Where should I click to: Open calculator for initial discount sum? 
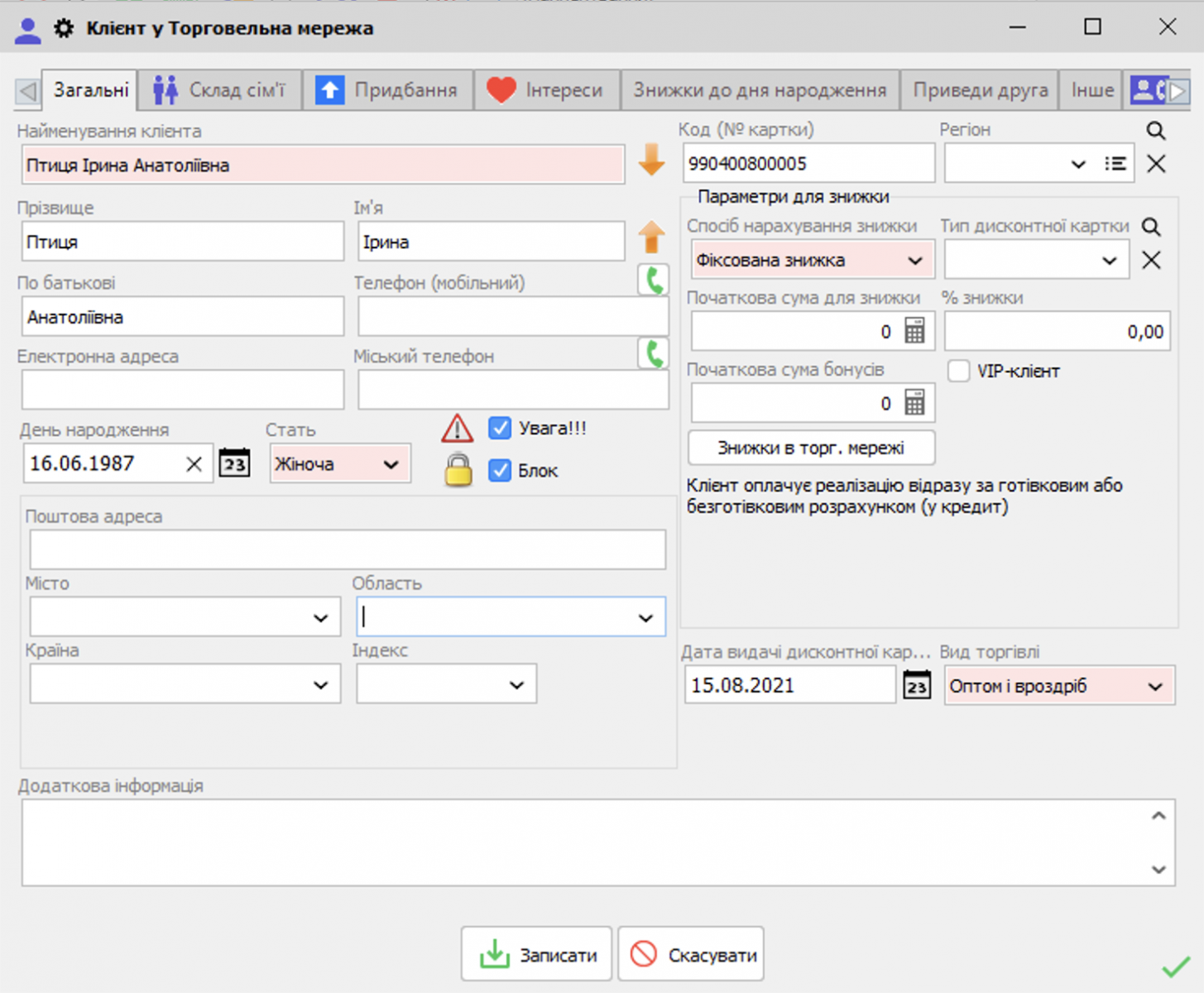(914, 331)
